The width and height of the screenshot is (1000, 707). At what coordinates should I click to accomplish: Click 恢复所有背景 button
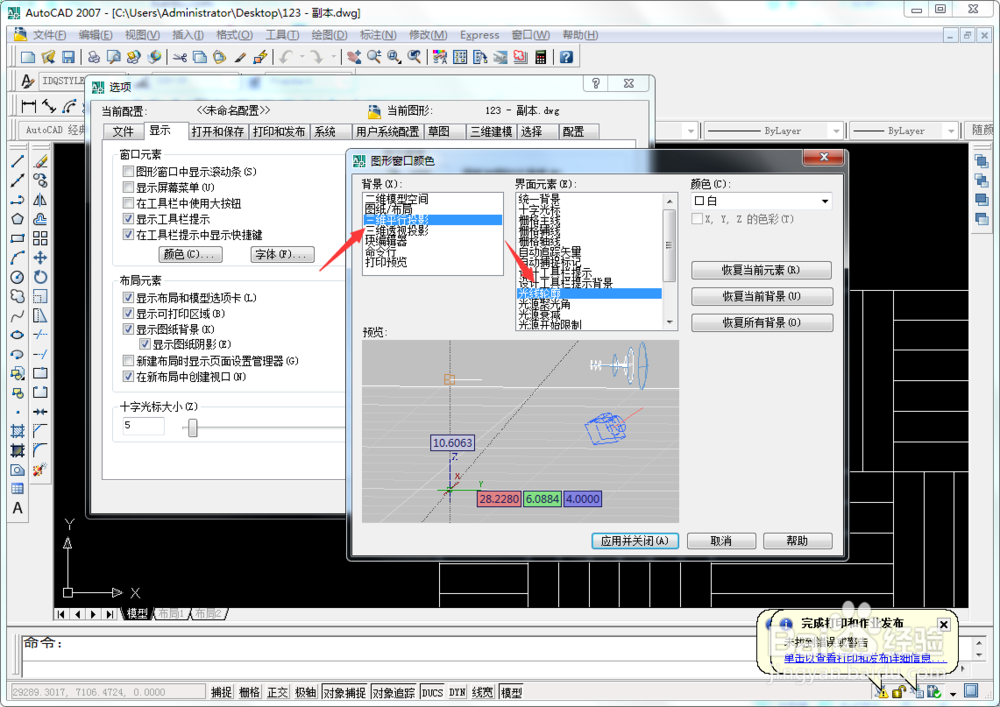tap(761, 323)
